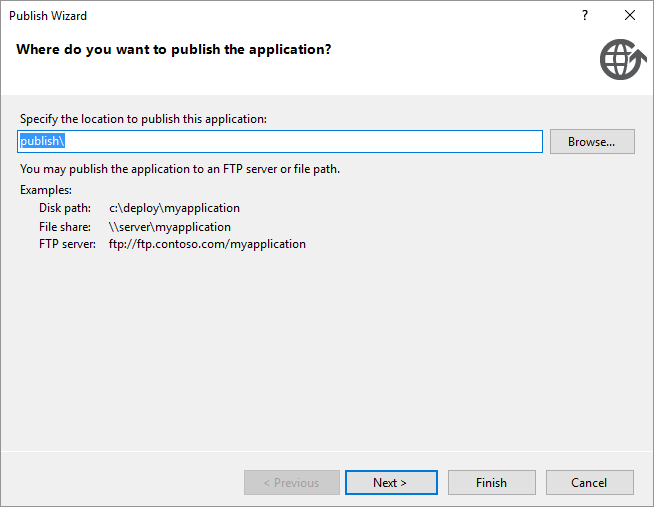Click the ftp://ftp.contoso.com/myapplication example
Viewport: 654px width, 507px height.
(207, 244)
